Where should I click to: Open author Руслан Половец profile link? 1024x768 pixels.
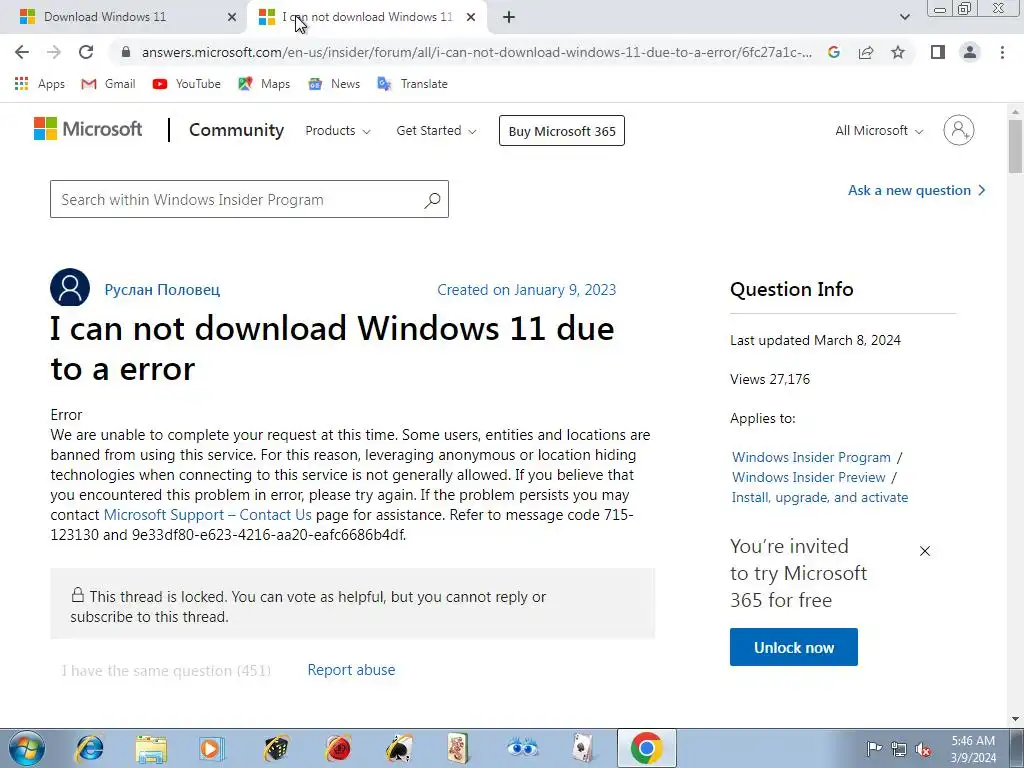162,289
